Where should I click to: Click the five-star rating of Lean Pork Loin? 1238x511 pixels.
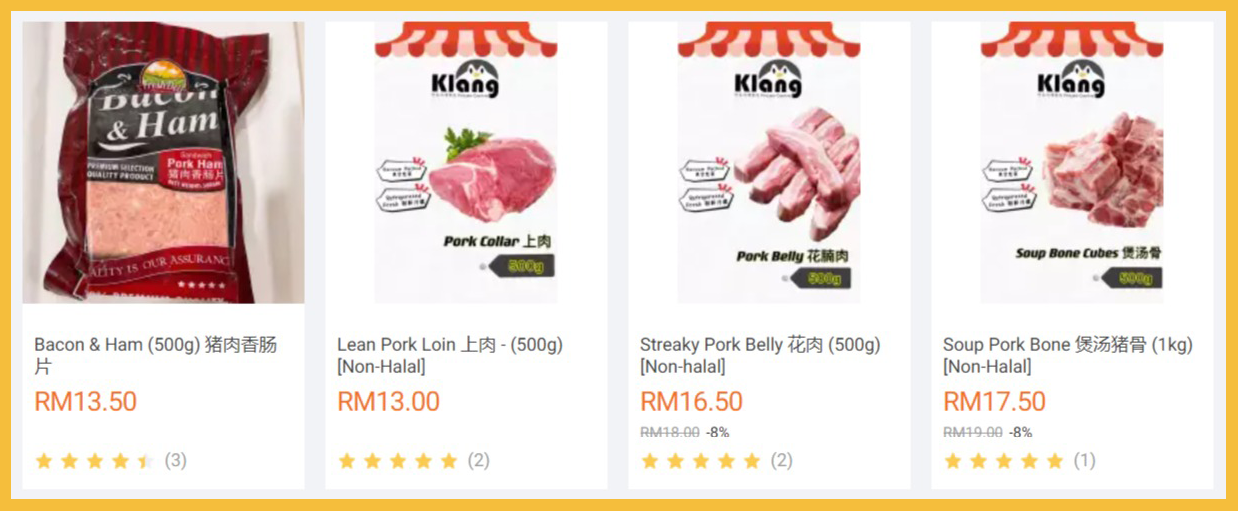pyautogui.click(x=397, y=461)
